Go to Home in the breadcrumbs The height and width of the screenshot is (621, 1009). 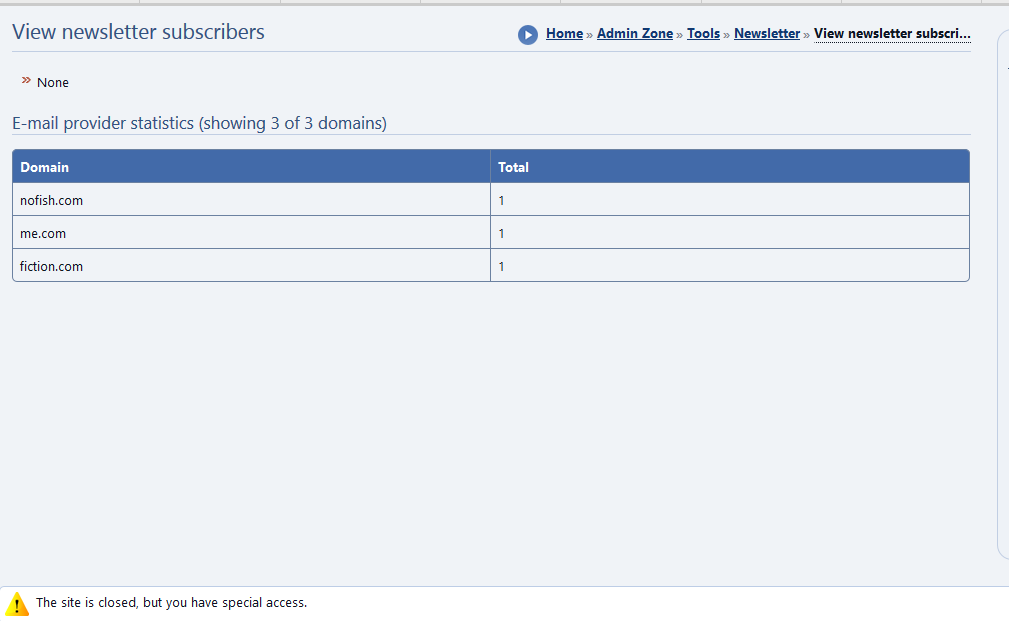click(564, 34)
